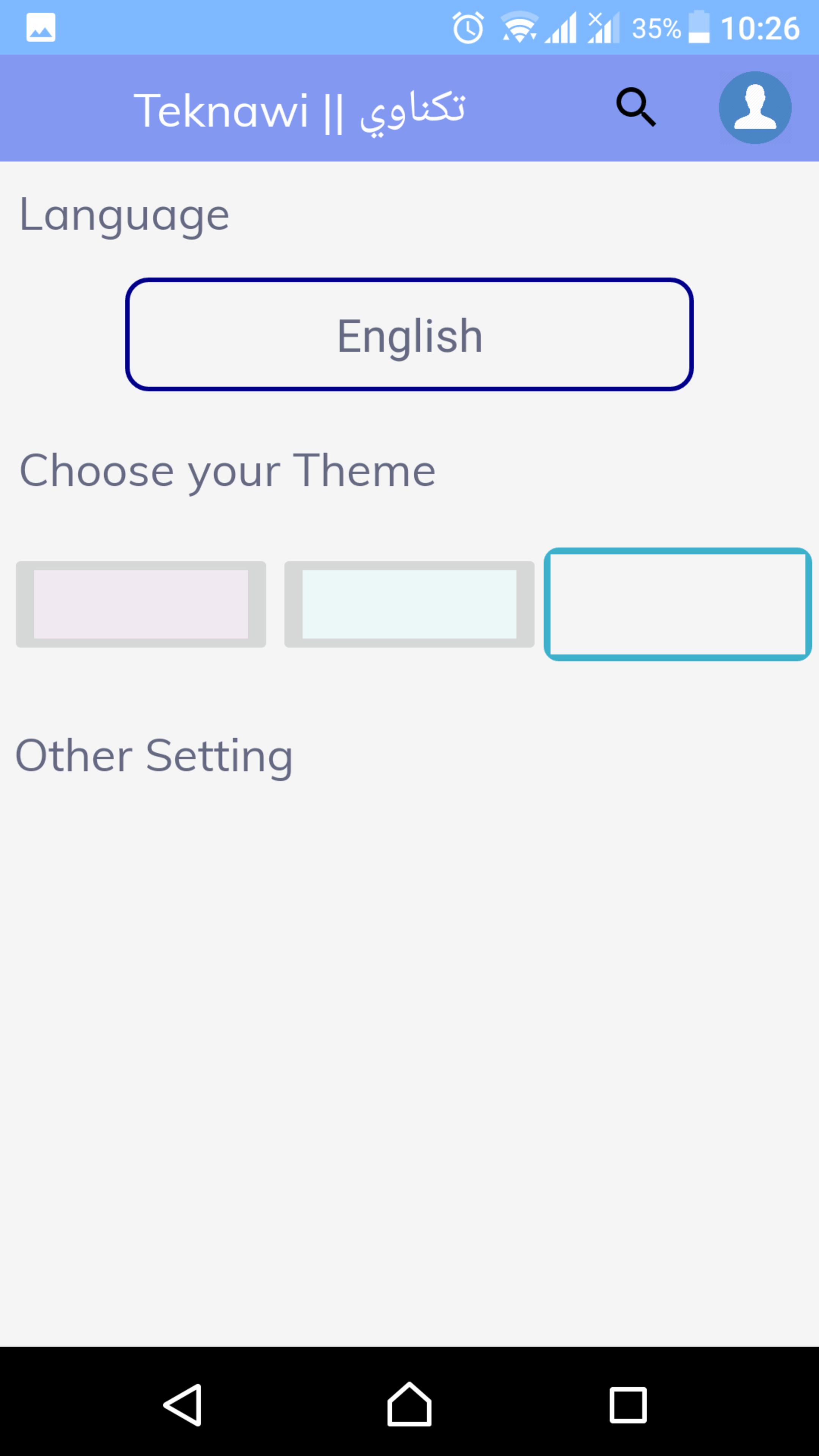This screenshot has width=819, height=1456.
Task: Tap the Android back navigation button
Action: point(183,1404)
